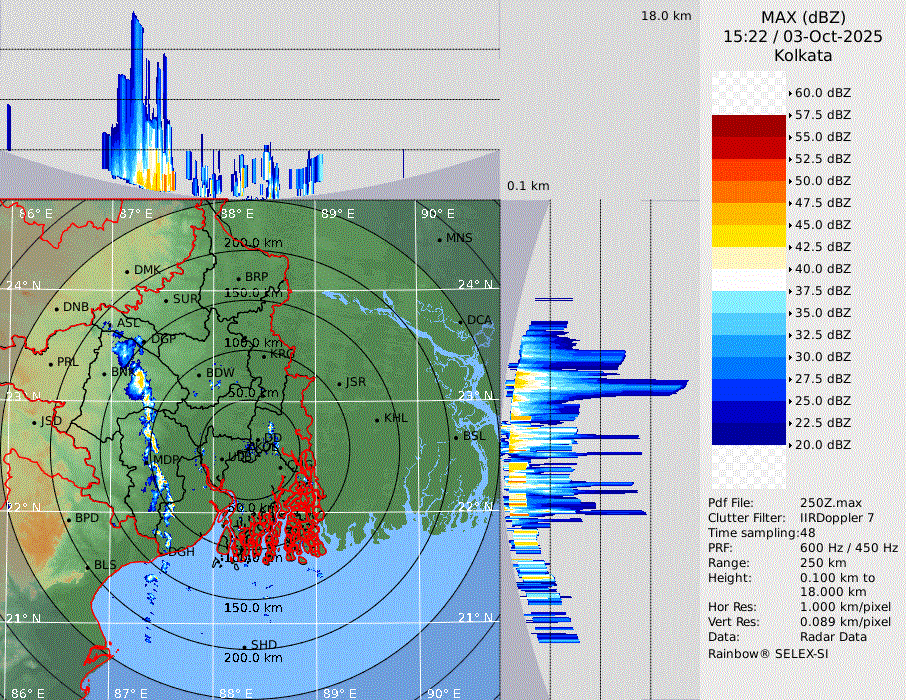Click the arrow tick beside 20.0 dBZ
906x700 pixels.
[790, 444]
